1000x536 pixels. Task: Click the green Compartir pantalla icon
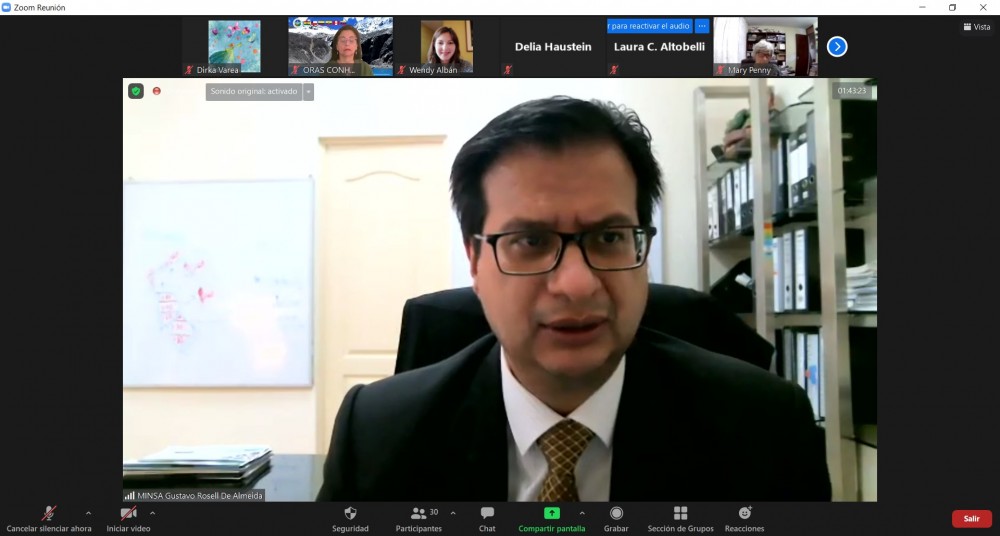point(551,513)
